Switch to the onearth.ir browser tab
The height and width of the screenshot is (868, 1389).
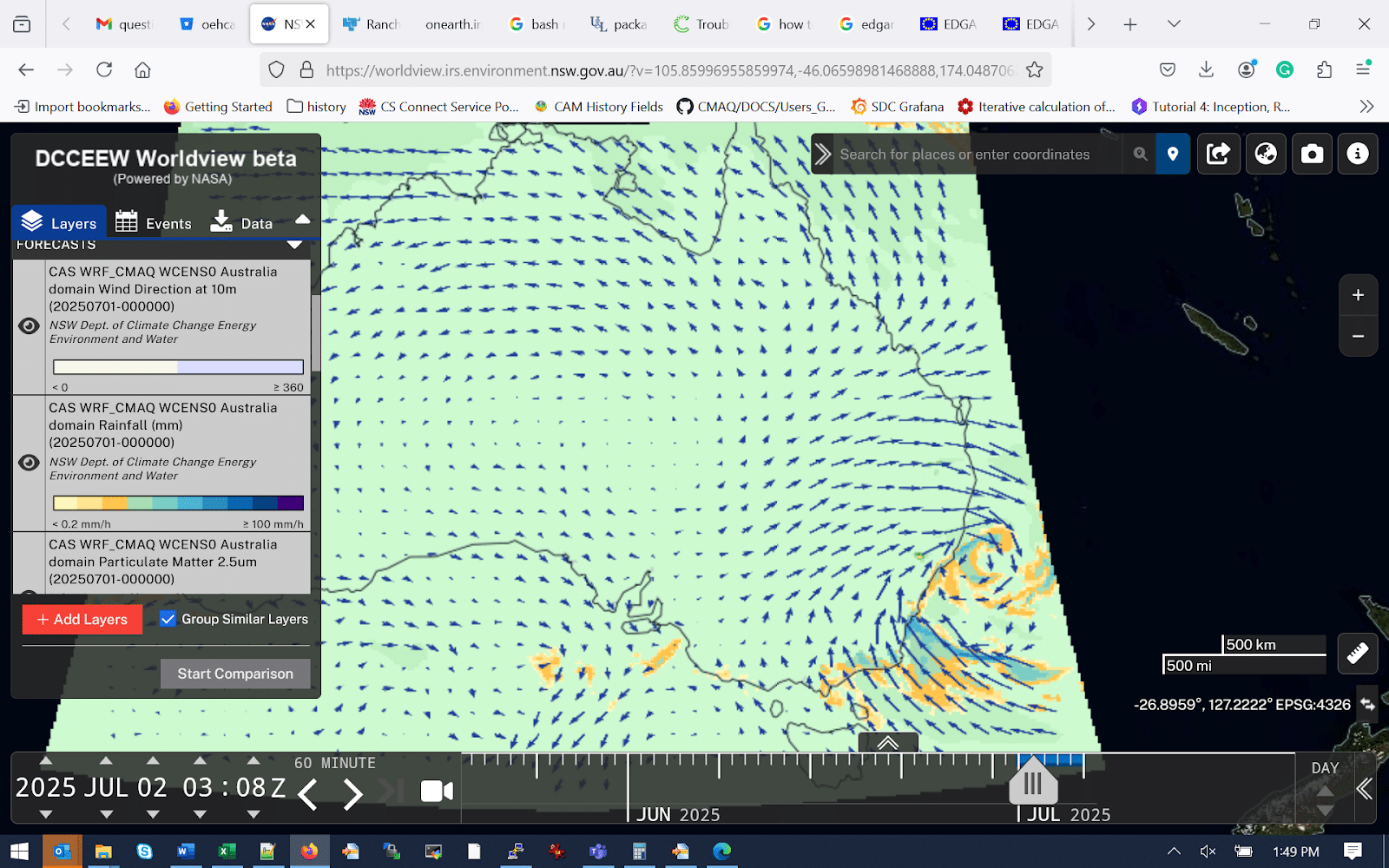click(452, 24)
